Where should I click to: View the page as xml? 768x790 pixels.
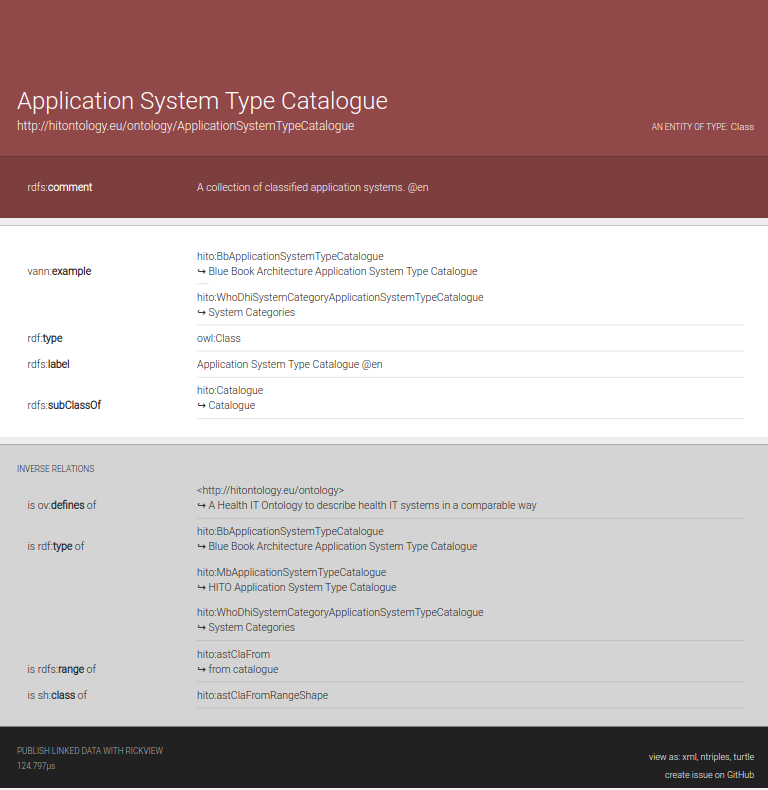coord(689,757)
